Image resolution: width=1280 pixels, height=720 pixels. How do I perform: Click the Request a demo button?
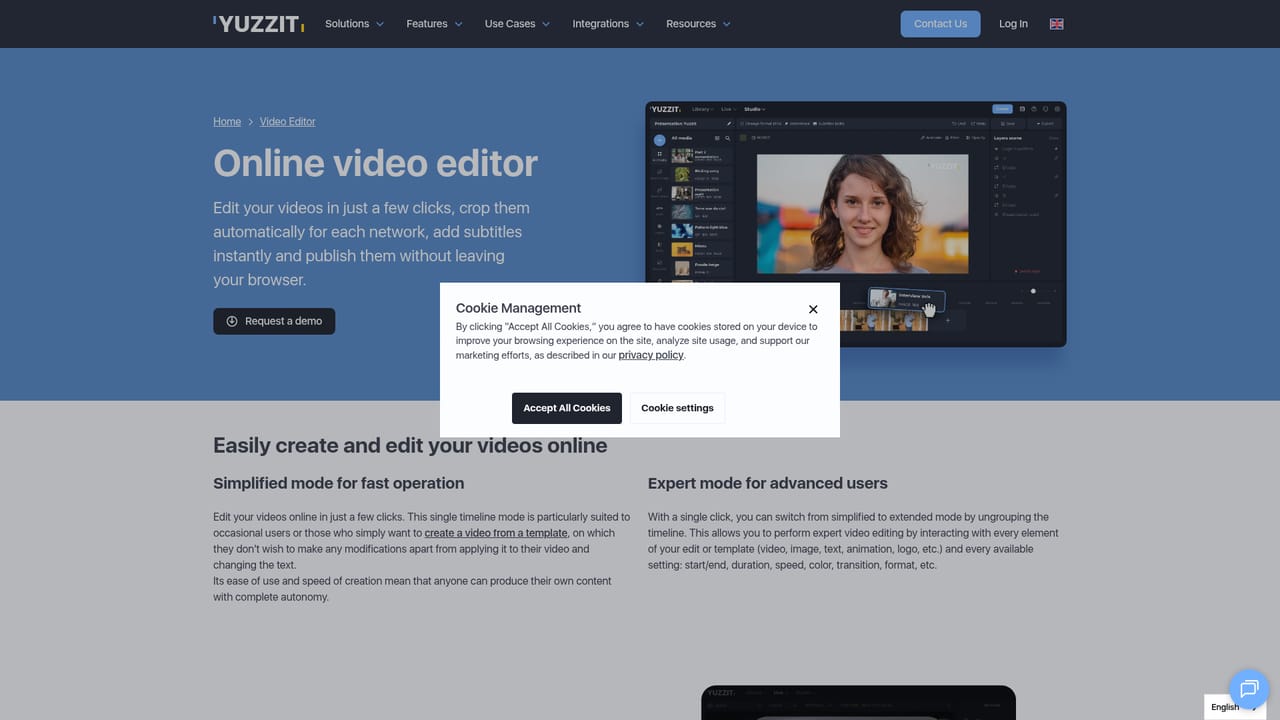click(274, 321)
